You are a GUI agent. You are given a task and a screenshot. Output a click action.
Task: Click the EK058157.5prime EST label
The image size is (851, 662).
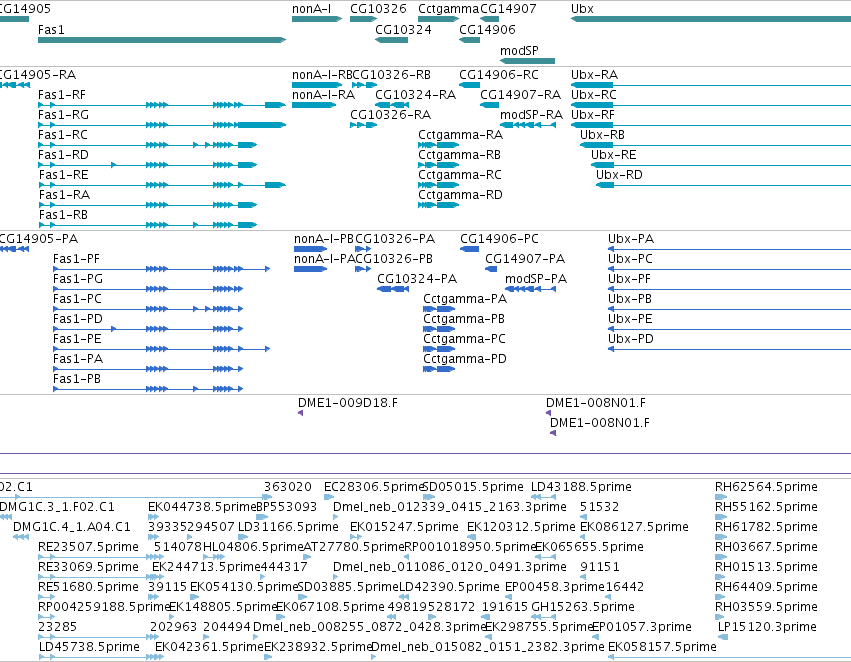pyautogui.click(x=662, y=647)
